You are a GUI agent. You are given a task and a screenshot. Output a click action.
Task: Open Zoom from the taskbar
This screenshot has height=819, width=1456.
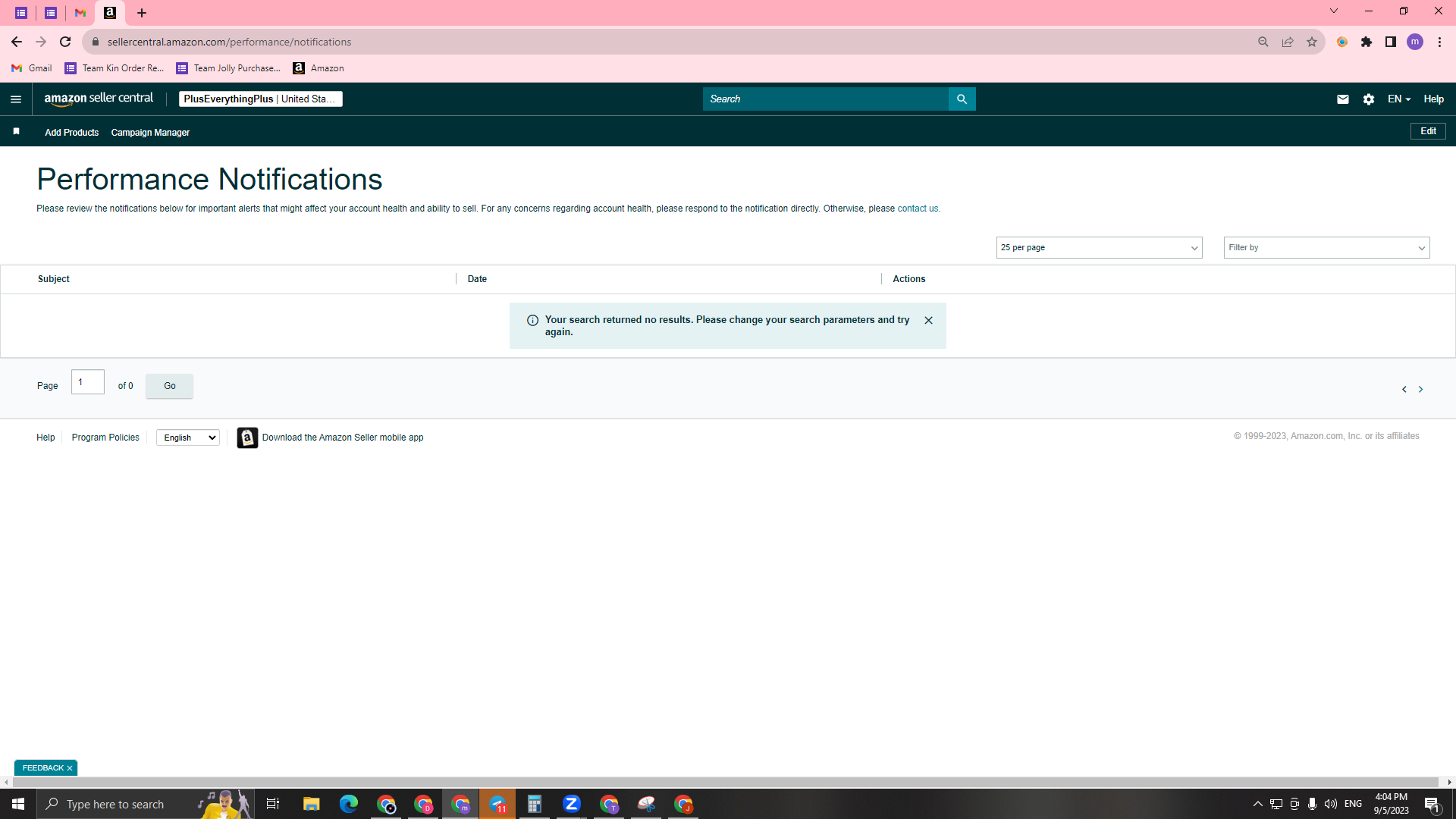click(x=572, y=804)
